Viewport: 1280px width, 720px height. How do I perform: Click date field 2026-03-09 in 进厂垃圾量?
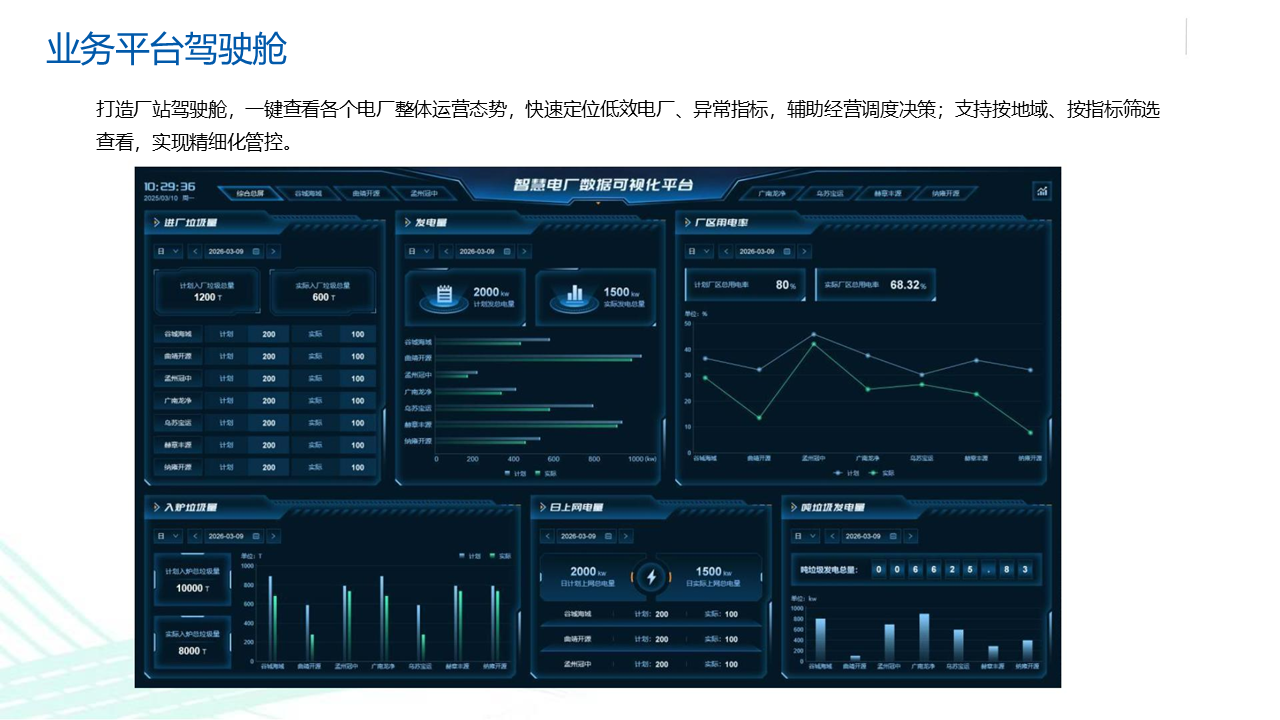click(234, 252)
